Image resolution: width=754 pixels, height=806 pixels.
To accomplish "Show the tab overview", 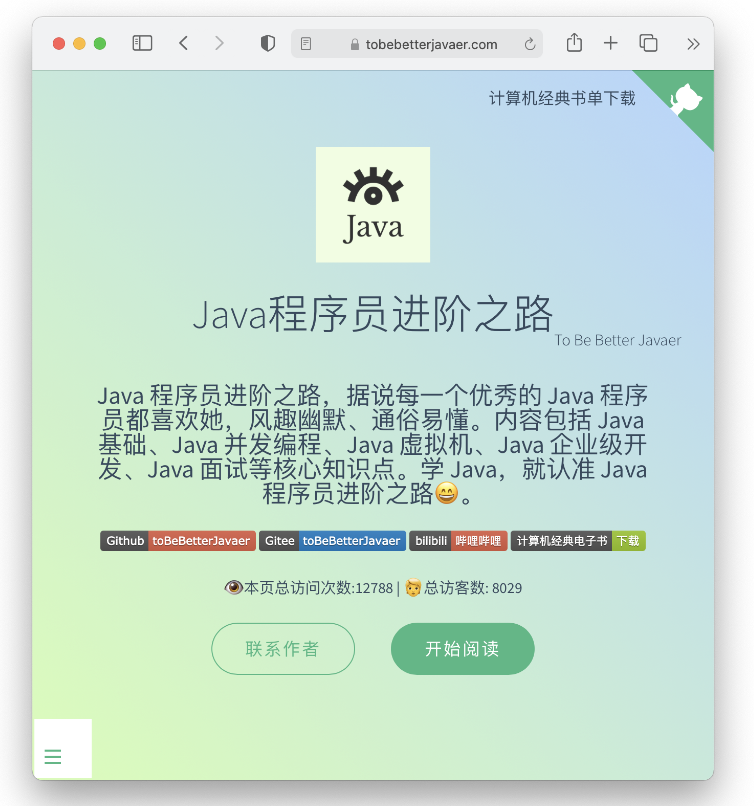I will pyautogui.click(x=648, y=43).
